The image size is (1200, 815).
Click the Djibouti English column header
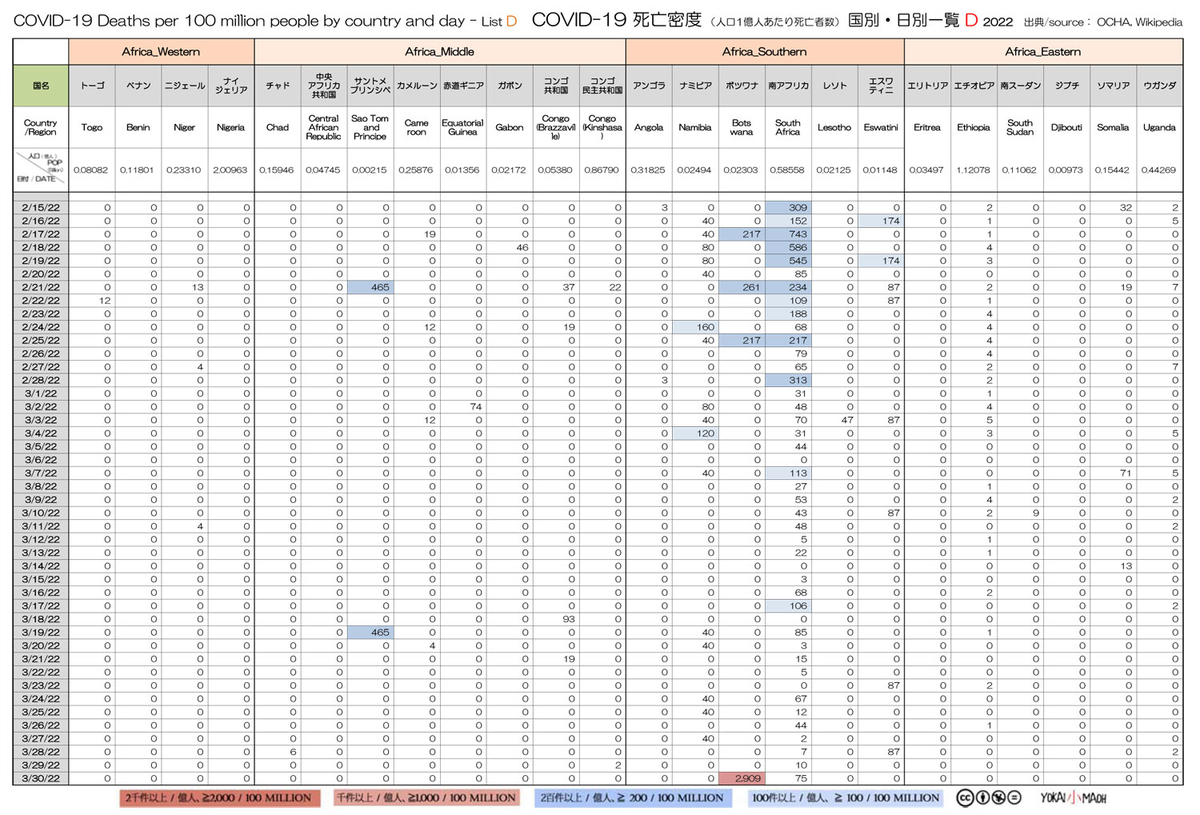click(1065, 128)
